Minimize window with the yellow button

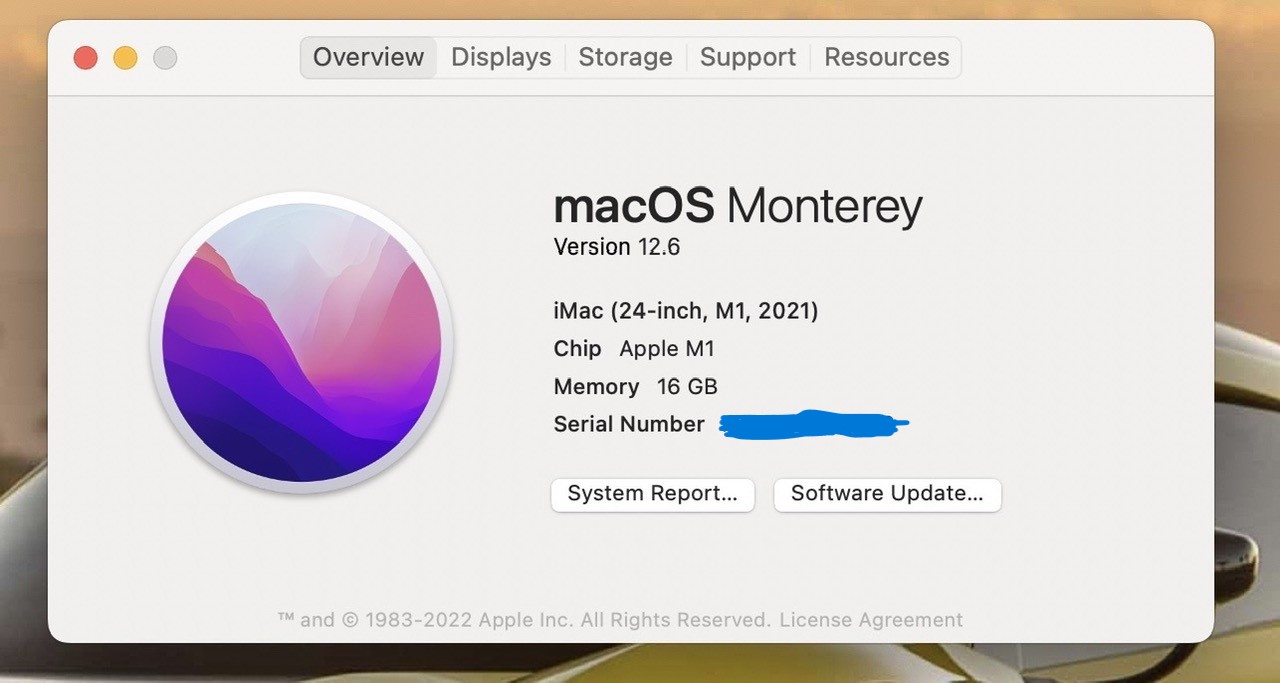point(125,58)
